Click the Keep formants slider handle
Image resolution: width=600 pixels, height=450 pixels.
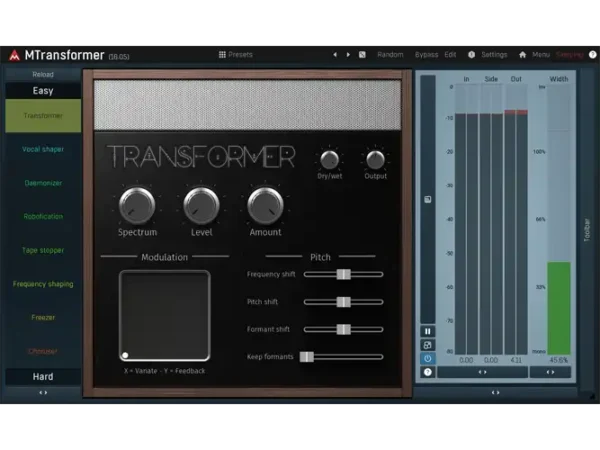coord(307,357)
